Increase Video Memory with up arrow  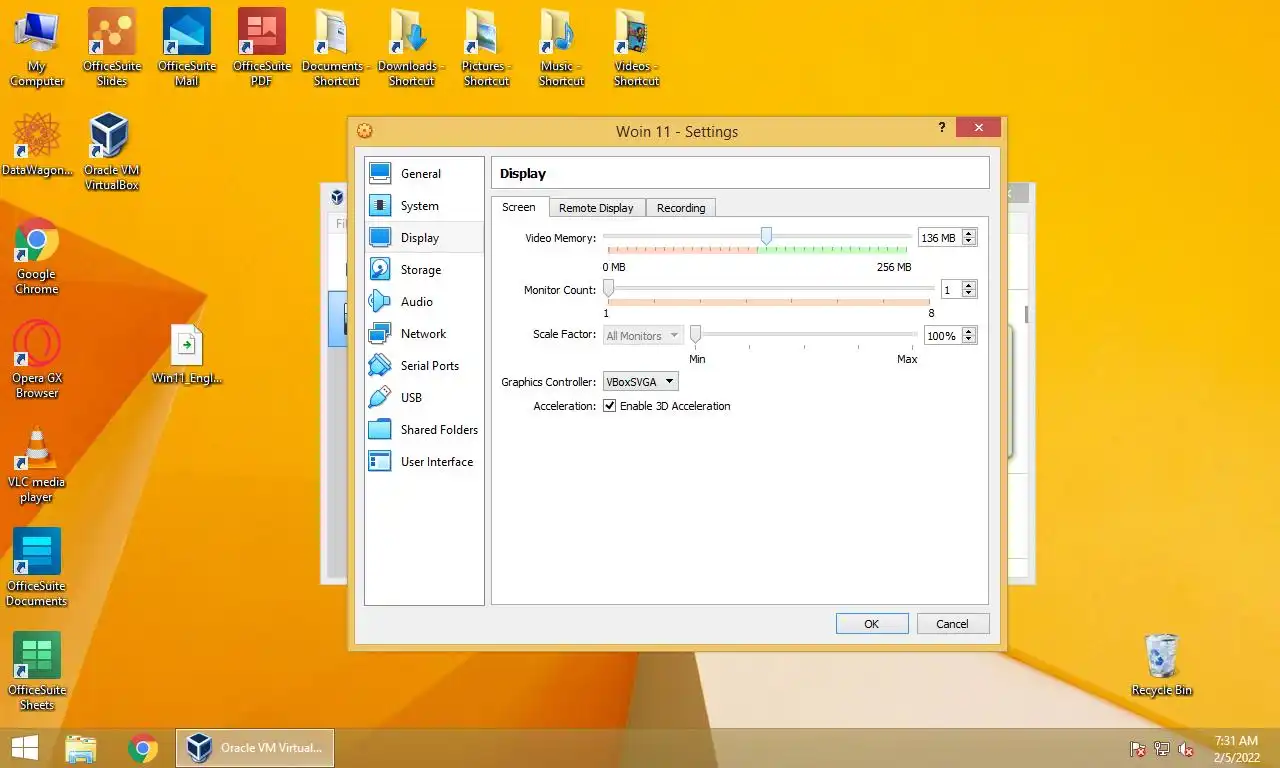coord(968,234)
